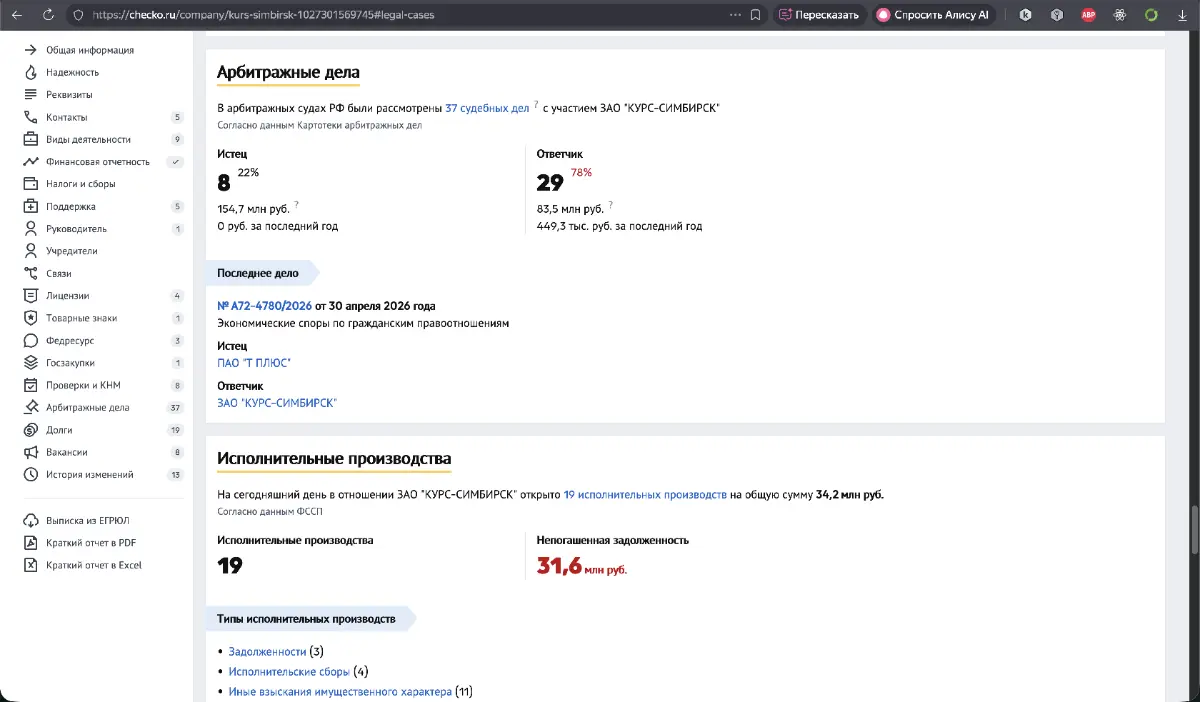Click the red 31,6 млн руб. debt value
Image resolution: width=1200 pixels, height=702 pixels.
(x=582, y=567)
